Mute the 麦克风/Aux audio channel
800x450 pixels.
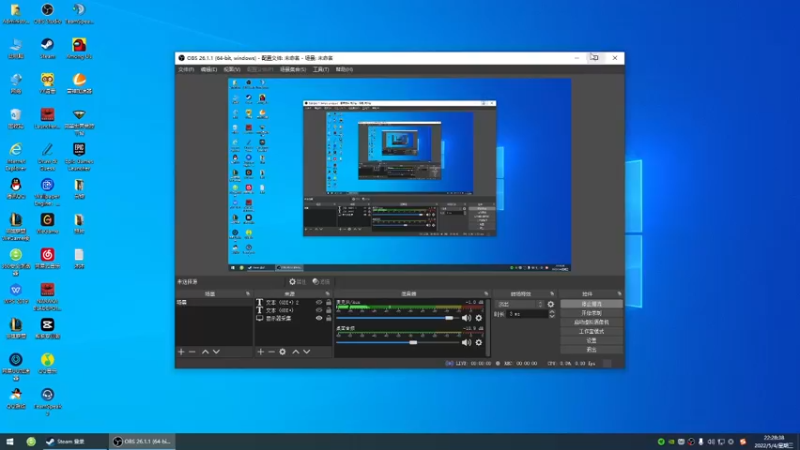coord(466,318)
